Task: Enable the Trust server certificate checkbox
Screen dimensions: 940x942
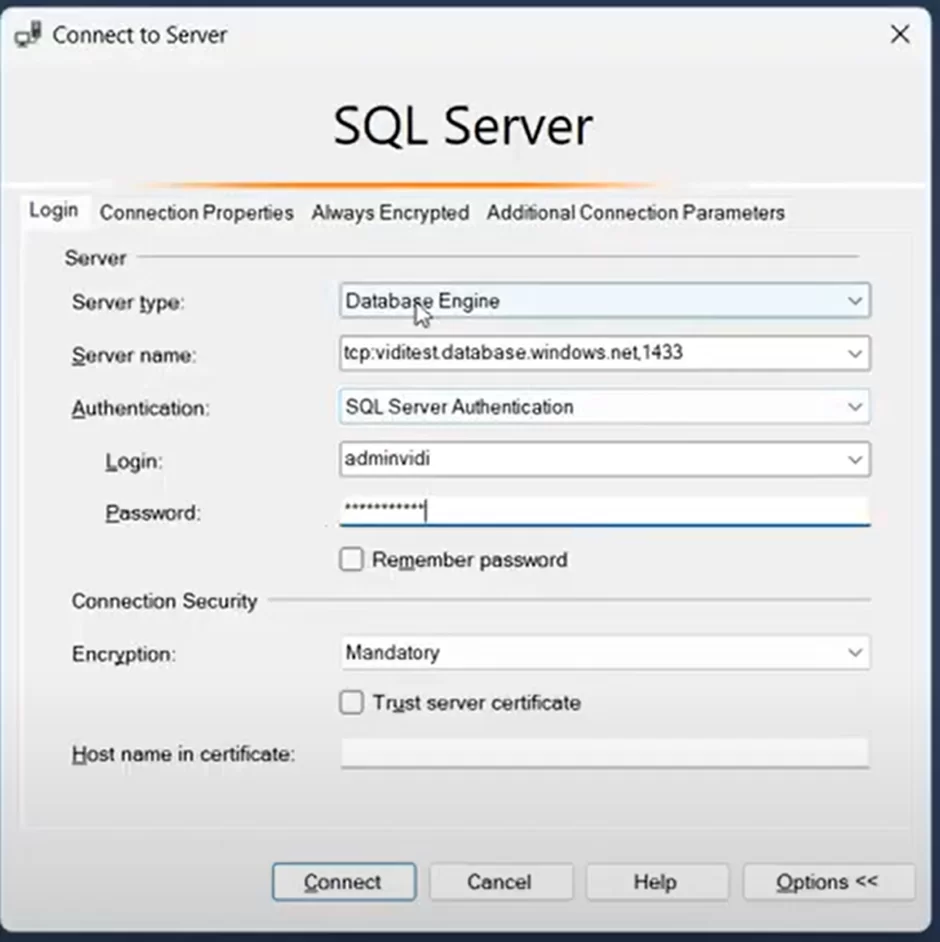Action: pyautogui.click(x=351, y=702)
